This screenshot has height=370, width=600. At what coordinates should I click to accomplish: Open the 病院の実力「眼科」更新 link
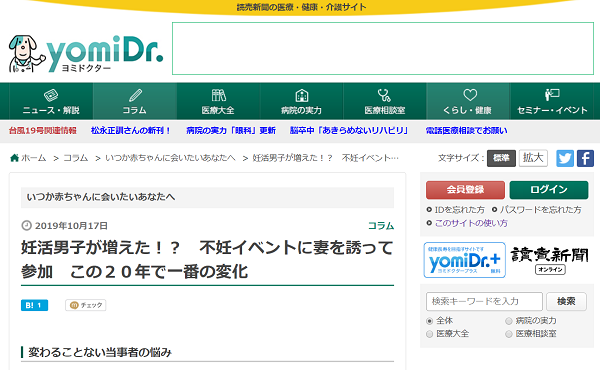[231, 131]
